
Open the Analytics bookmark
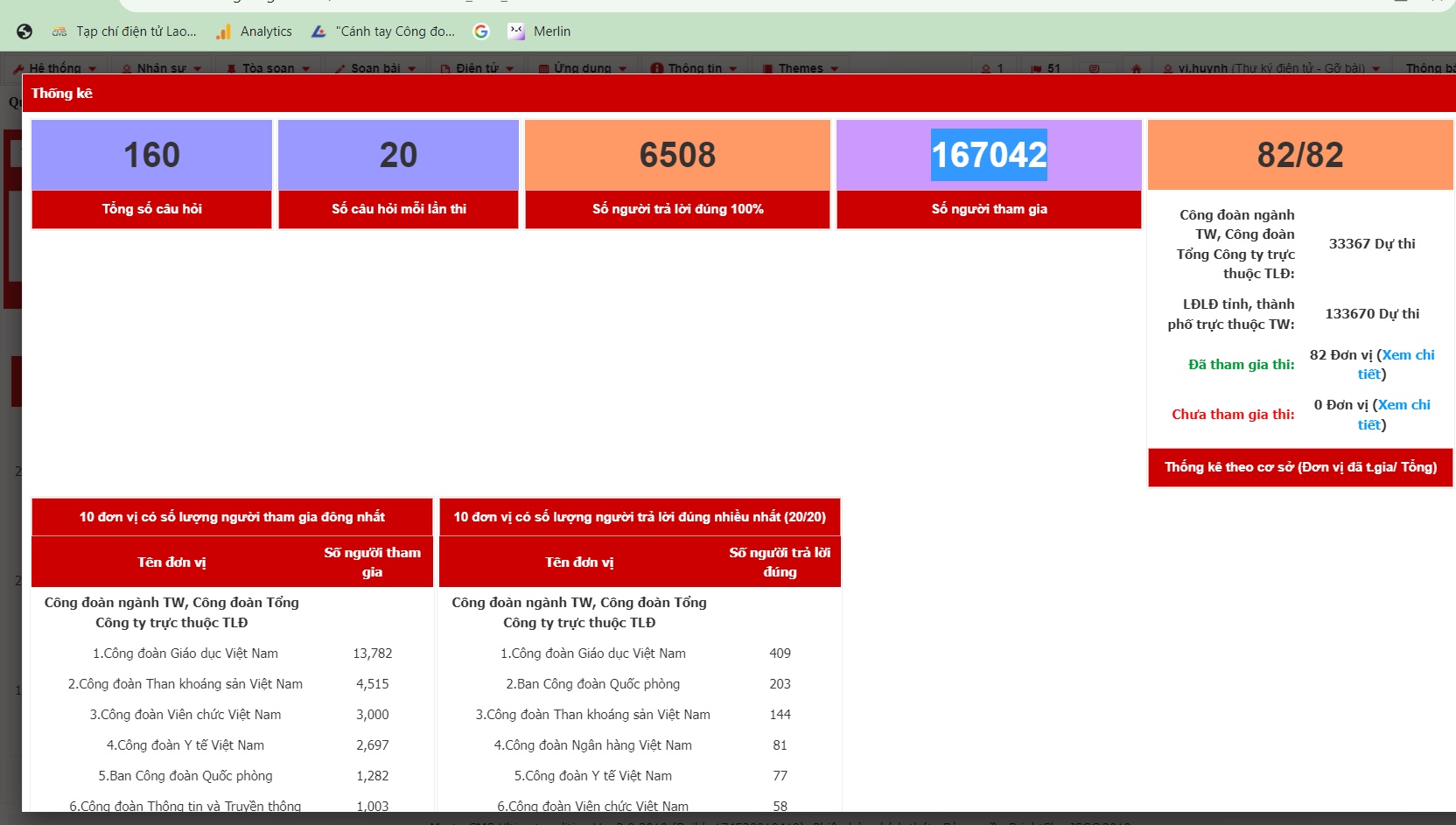tap(255, 31)
